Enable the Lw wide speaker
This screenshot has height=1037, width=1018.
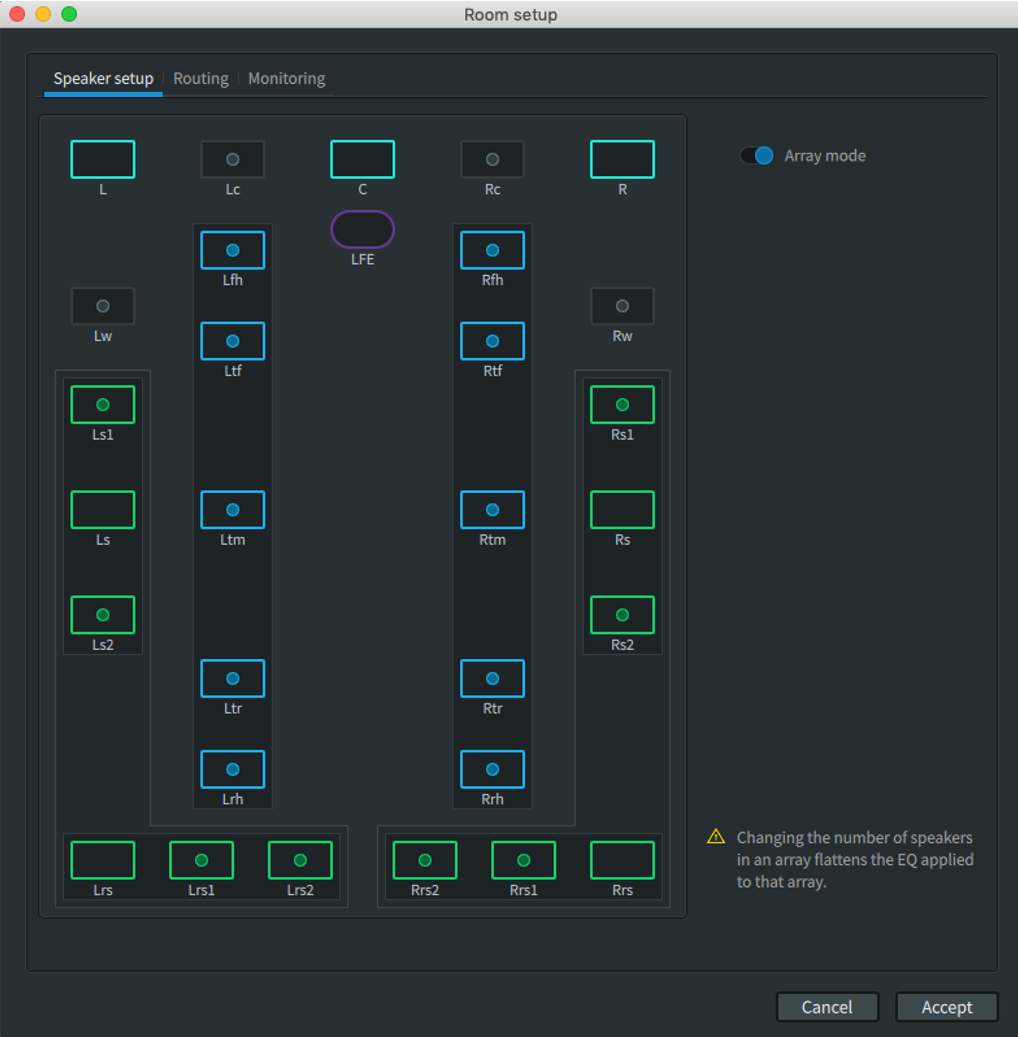[103, 306]
